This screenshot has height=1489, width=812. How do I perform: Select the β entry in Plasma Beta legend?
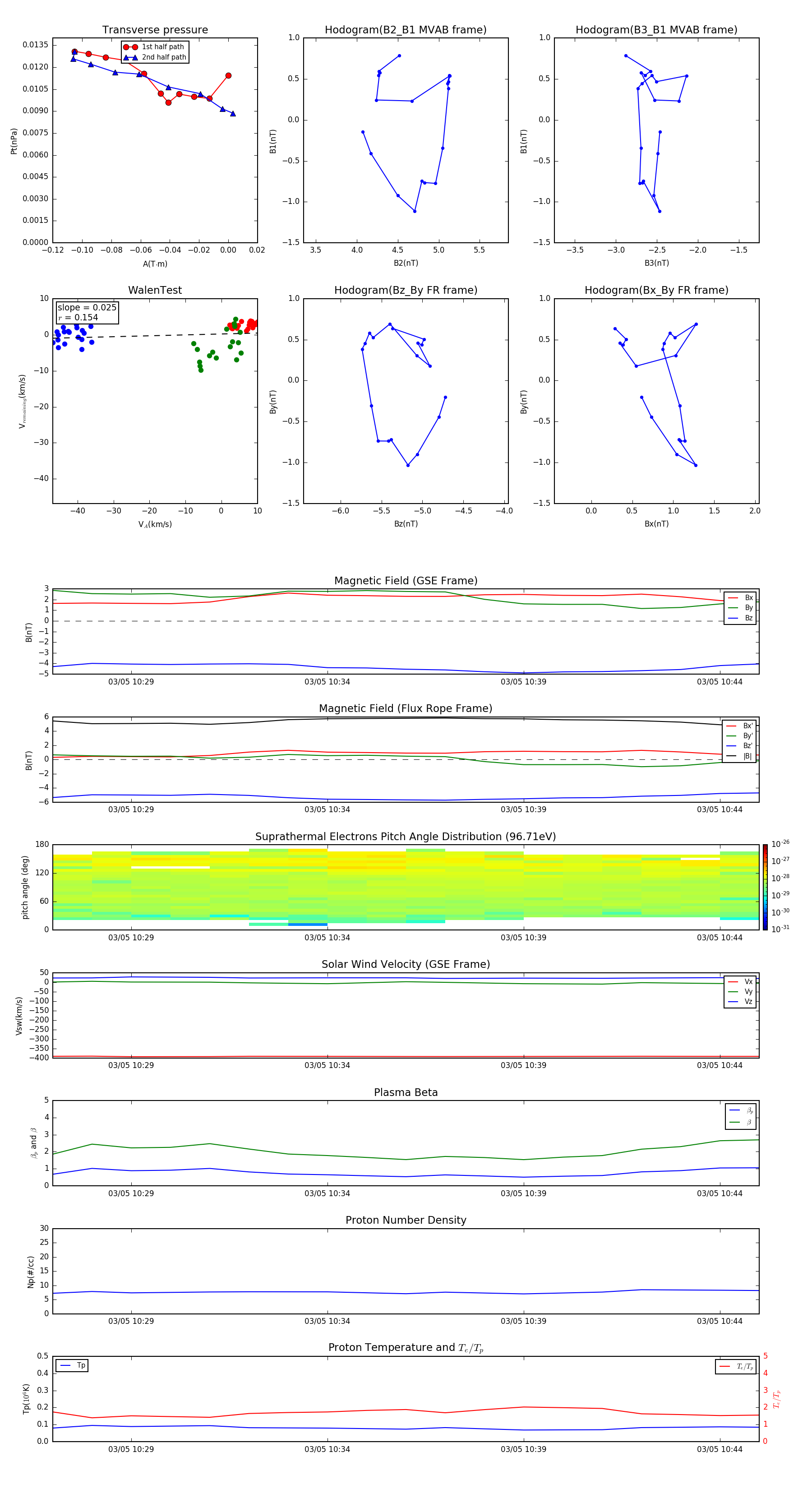[x=742, y=1122]
